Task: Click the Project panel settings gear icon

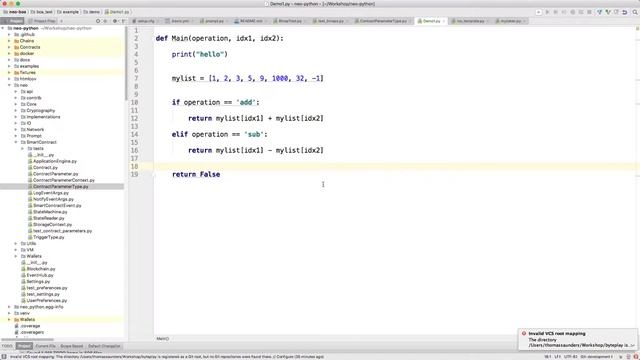Action: point(115,21)
